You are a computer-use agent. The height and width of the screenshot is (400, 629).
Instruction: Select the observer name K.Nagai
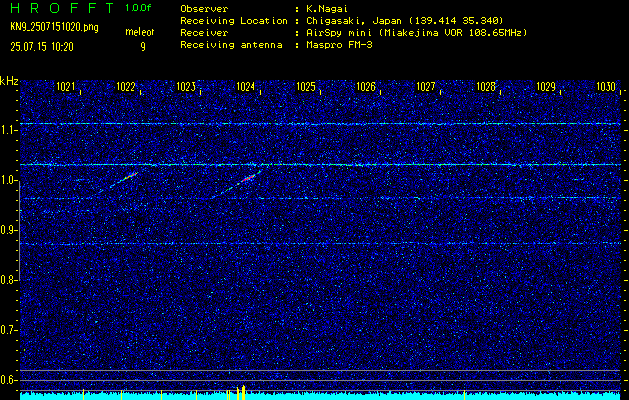pos(327,9)
